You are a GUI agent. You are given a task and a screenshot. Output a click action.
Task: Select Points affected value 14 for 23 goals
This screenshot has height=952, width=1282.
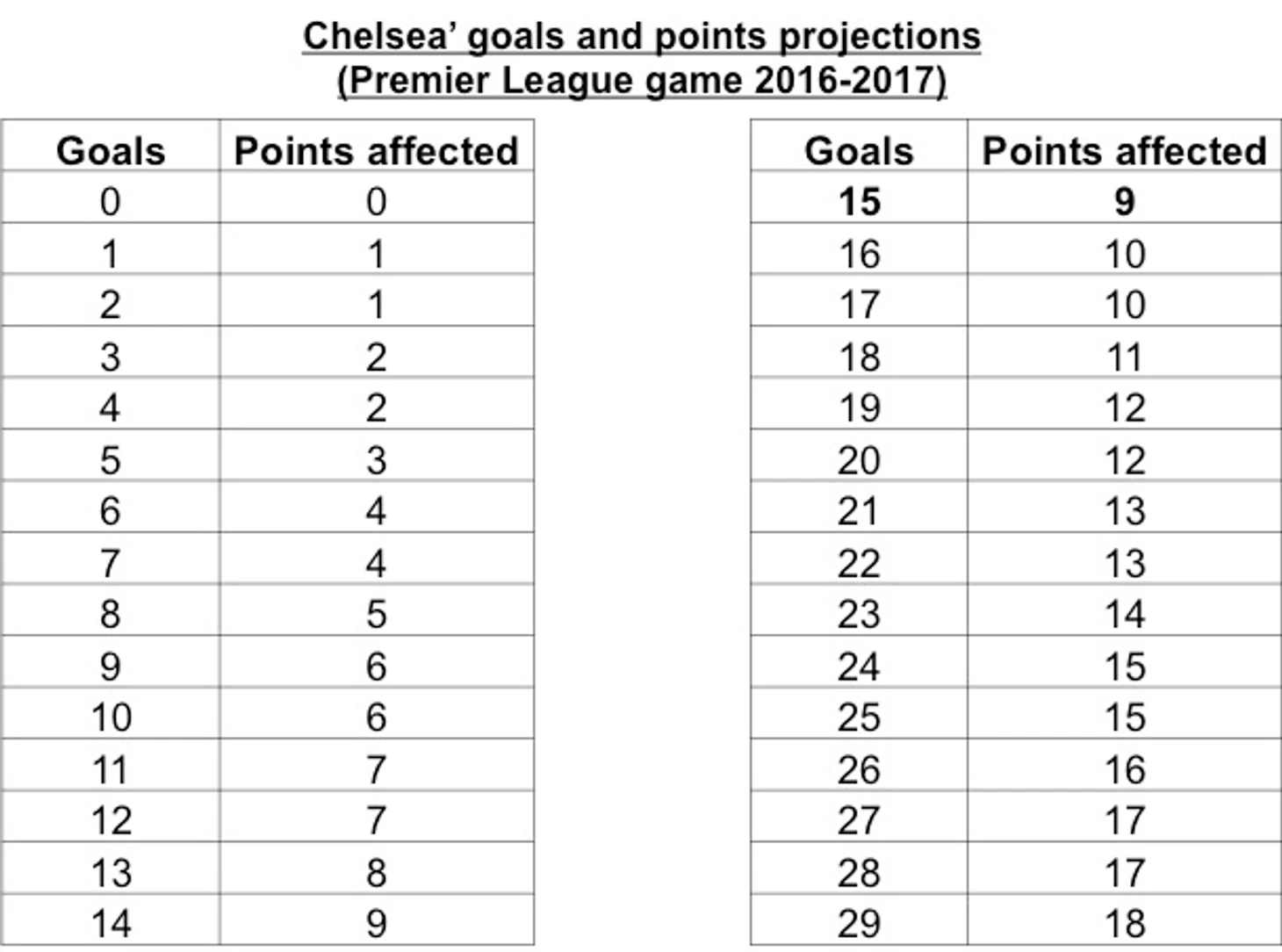point(1124,615)
